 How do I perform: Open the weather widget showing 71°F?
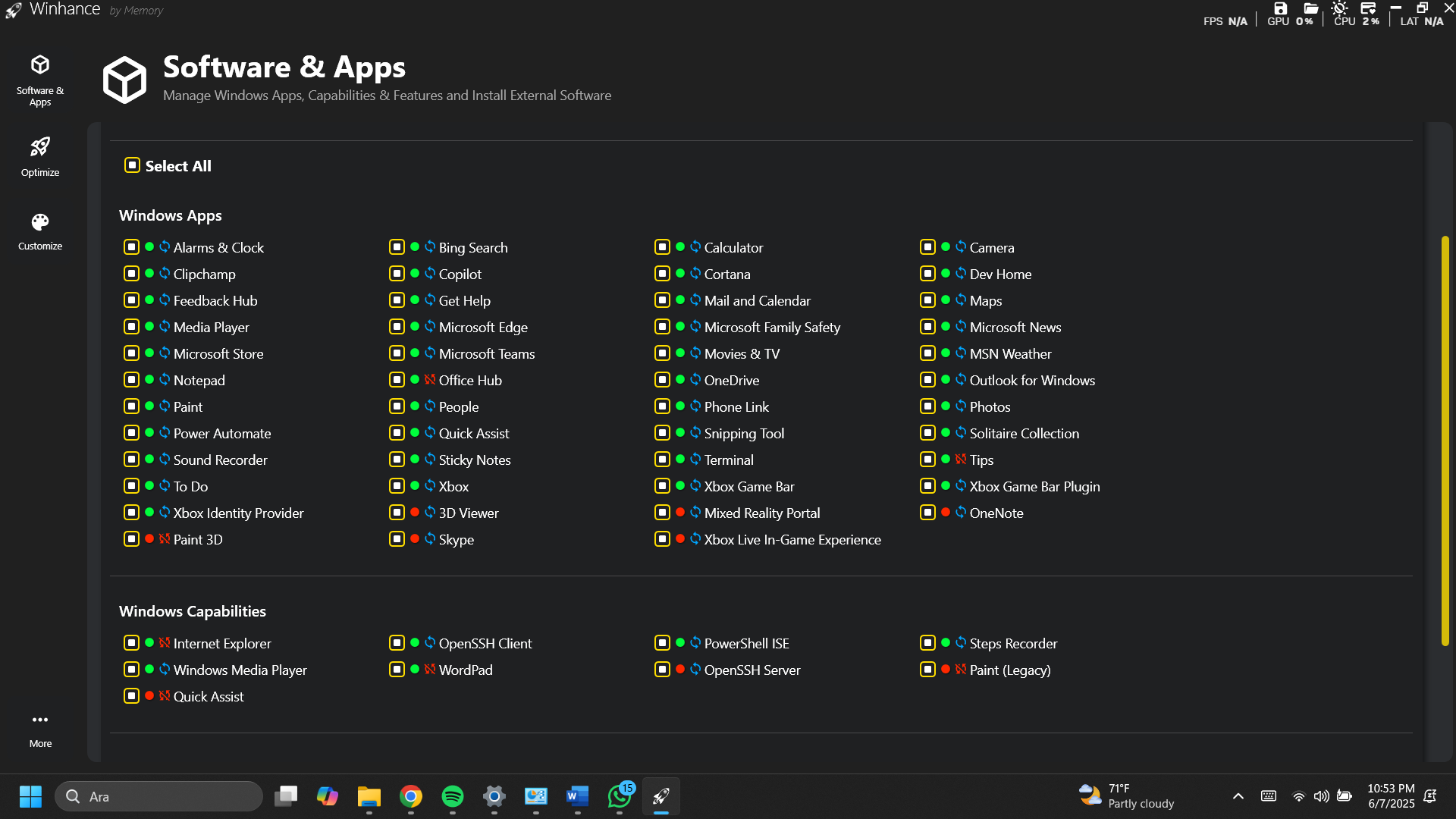1127,796
